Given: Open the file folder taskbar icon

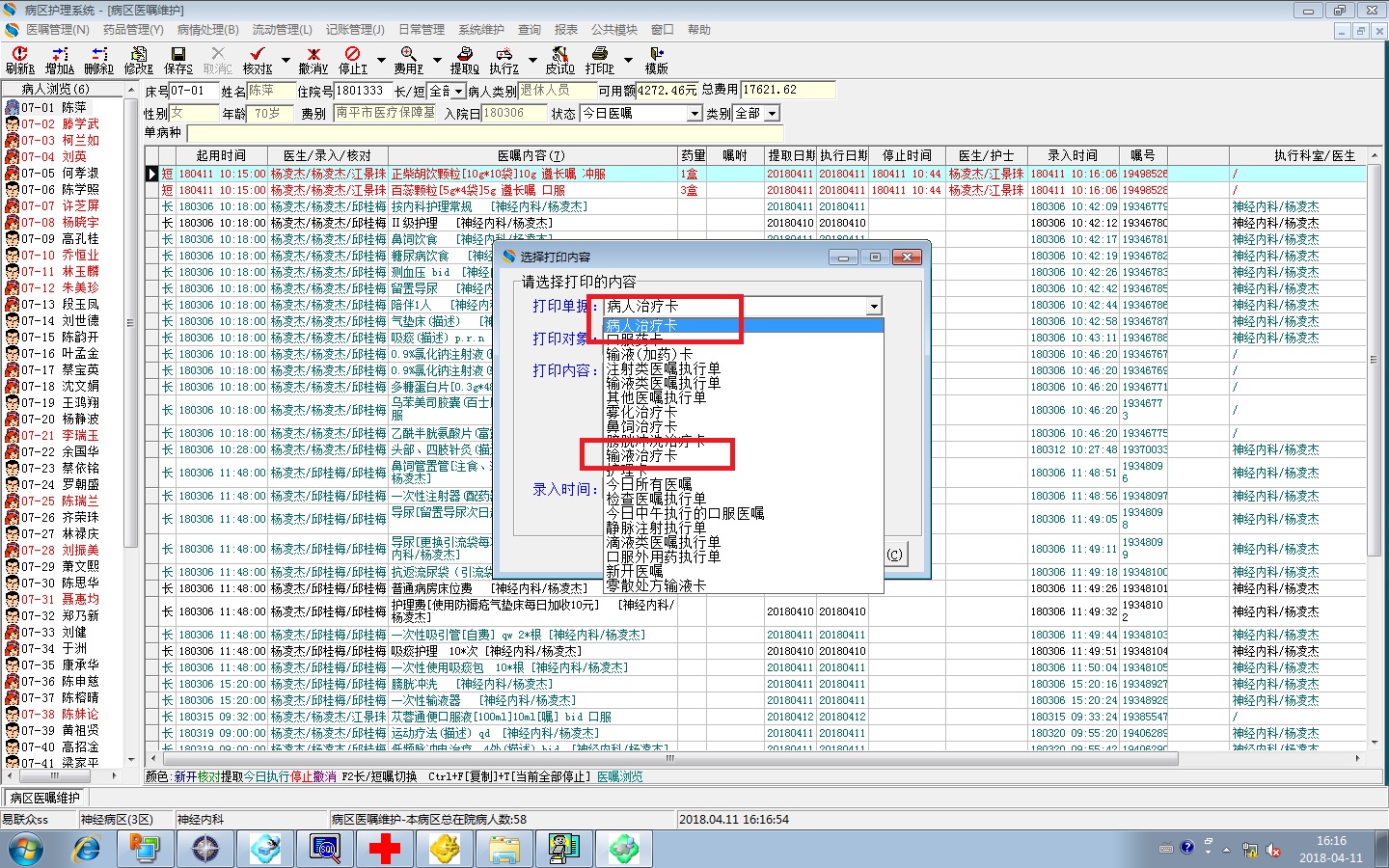Looking at the screenshot, I should pos(504,850).
